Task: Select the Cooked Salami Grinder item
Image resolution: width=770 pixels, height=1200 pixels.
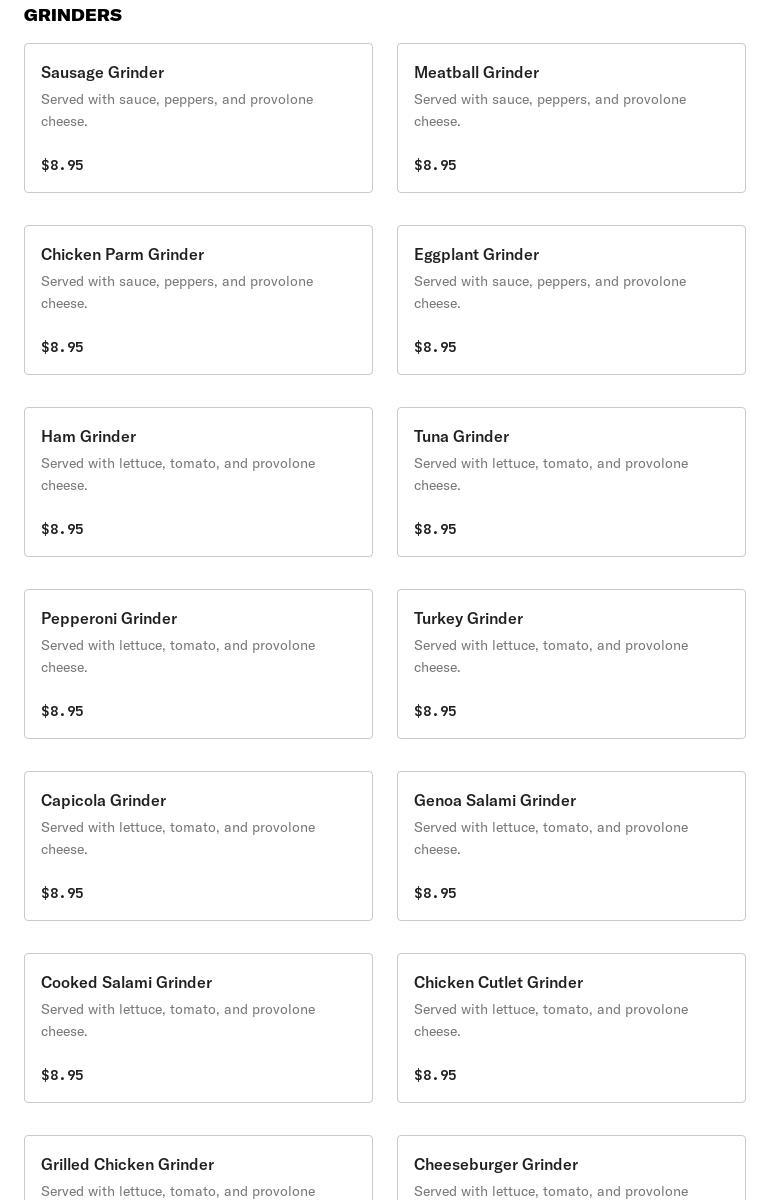Action: 198,1028
